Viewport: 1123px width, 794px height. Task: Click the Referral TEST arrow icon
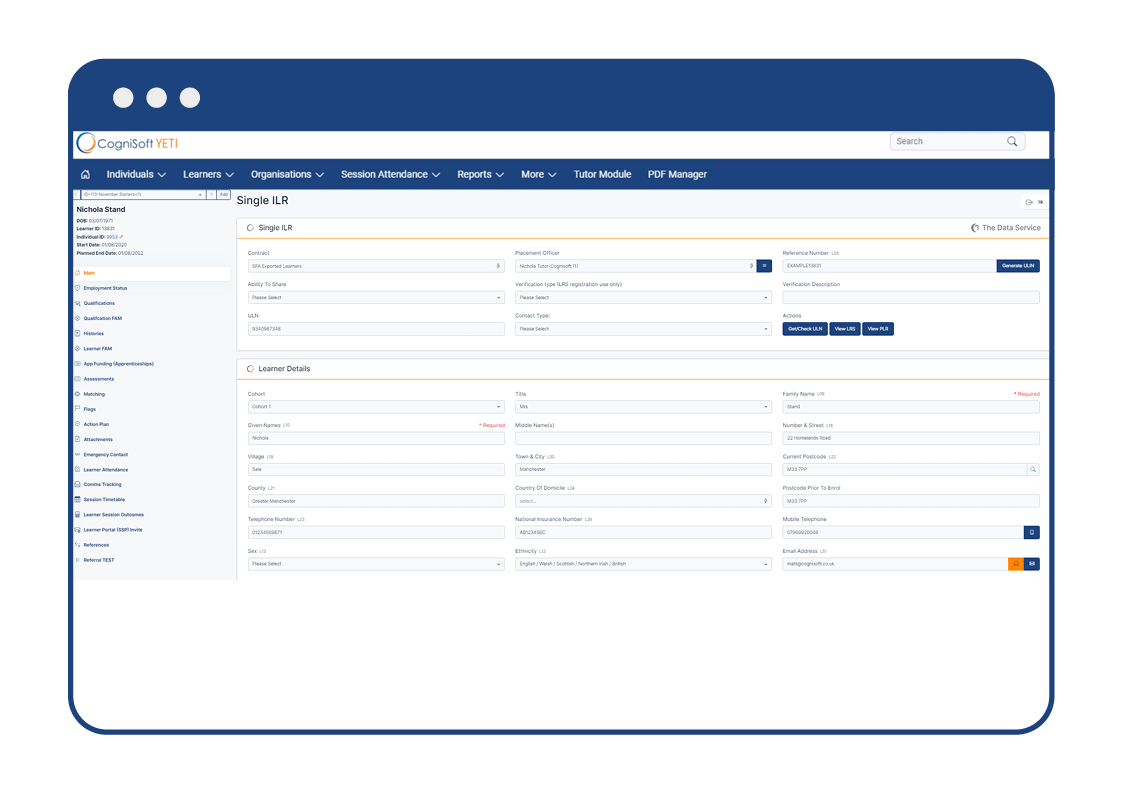77,560
